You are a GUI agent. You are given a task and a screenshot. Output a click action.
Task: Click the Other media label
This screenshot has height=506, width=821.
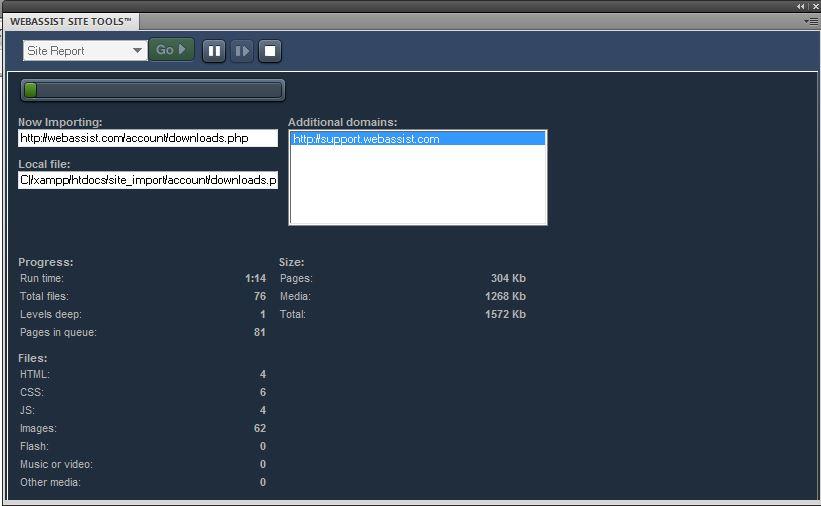click(50, 482)
